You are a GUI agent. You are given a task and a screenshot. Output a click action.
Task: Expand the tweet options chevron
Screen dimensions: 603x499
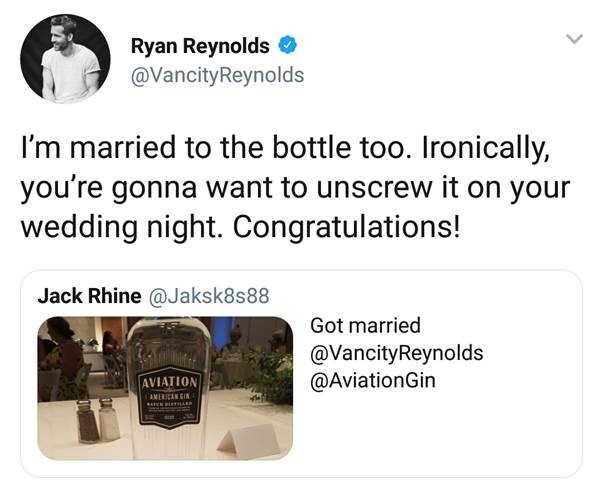575,39
